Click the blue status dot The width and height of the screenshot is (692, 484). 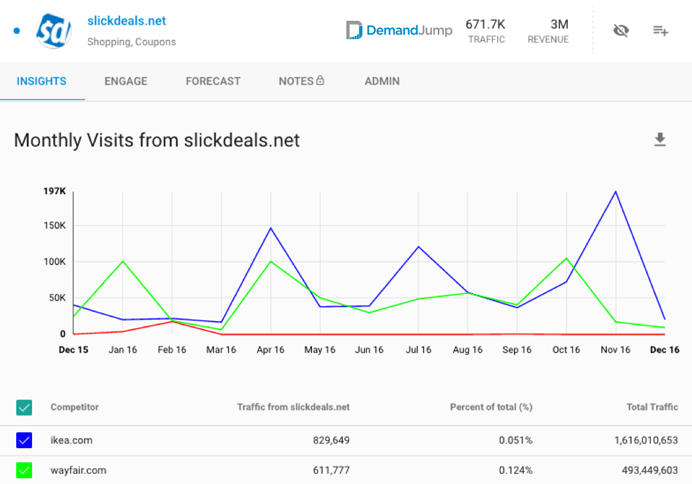point(17,30)
